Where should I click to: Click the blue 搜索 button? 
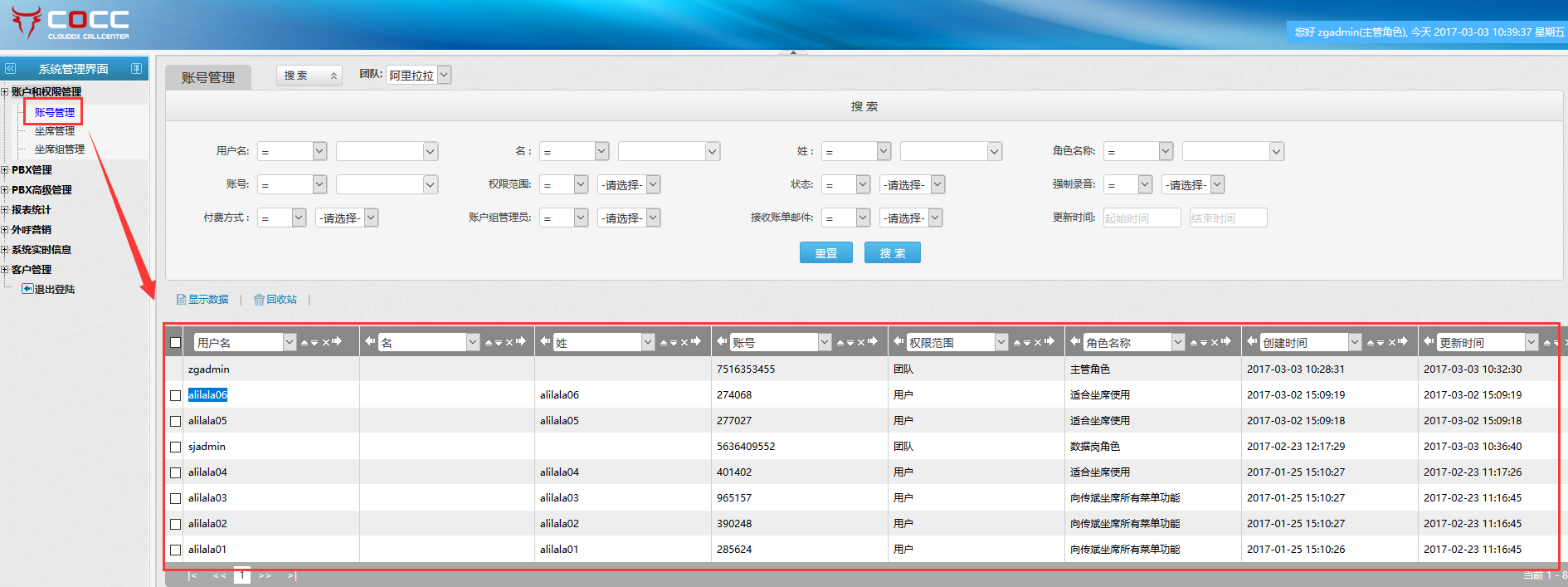(892, 253)
